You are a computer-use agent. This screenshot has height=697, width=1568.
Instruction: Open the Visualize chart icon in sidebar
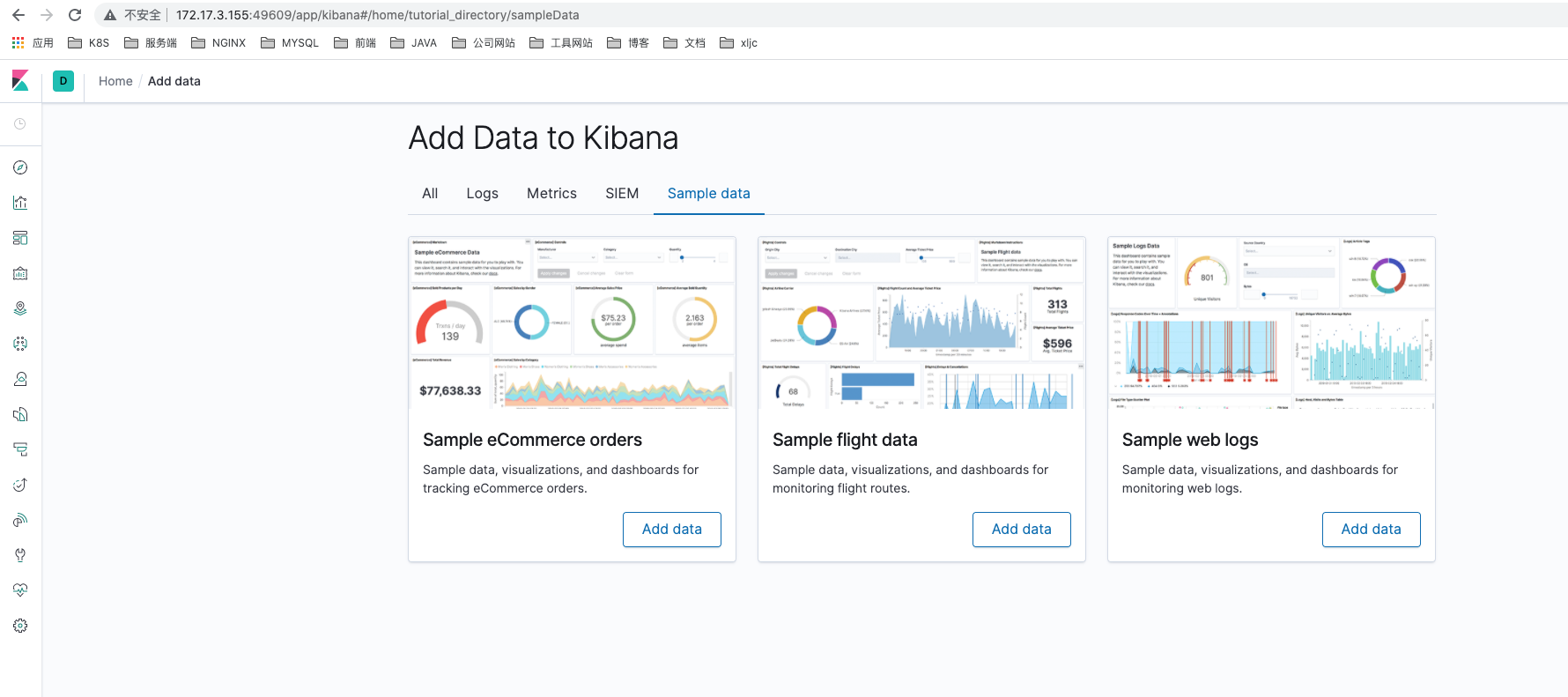click(x=20, y=203)
